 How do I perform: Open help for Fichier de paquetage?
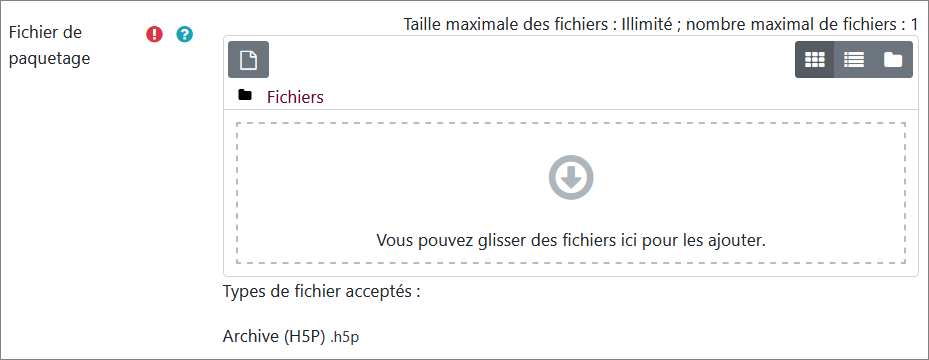point(185,35)
